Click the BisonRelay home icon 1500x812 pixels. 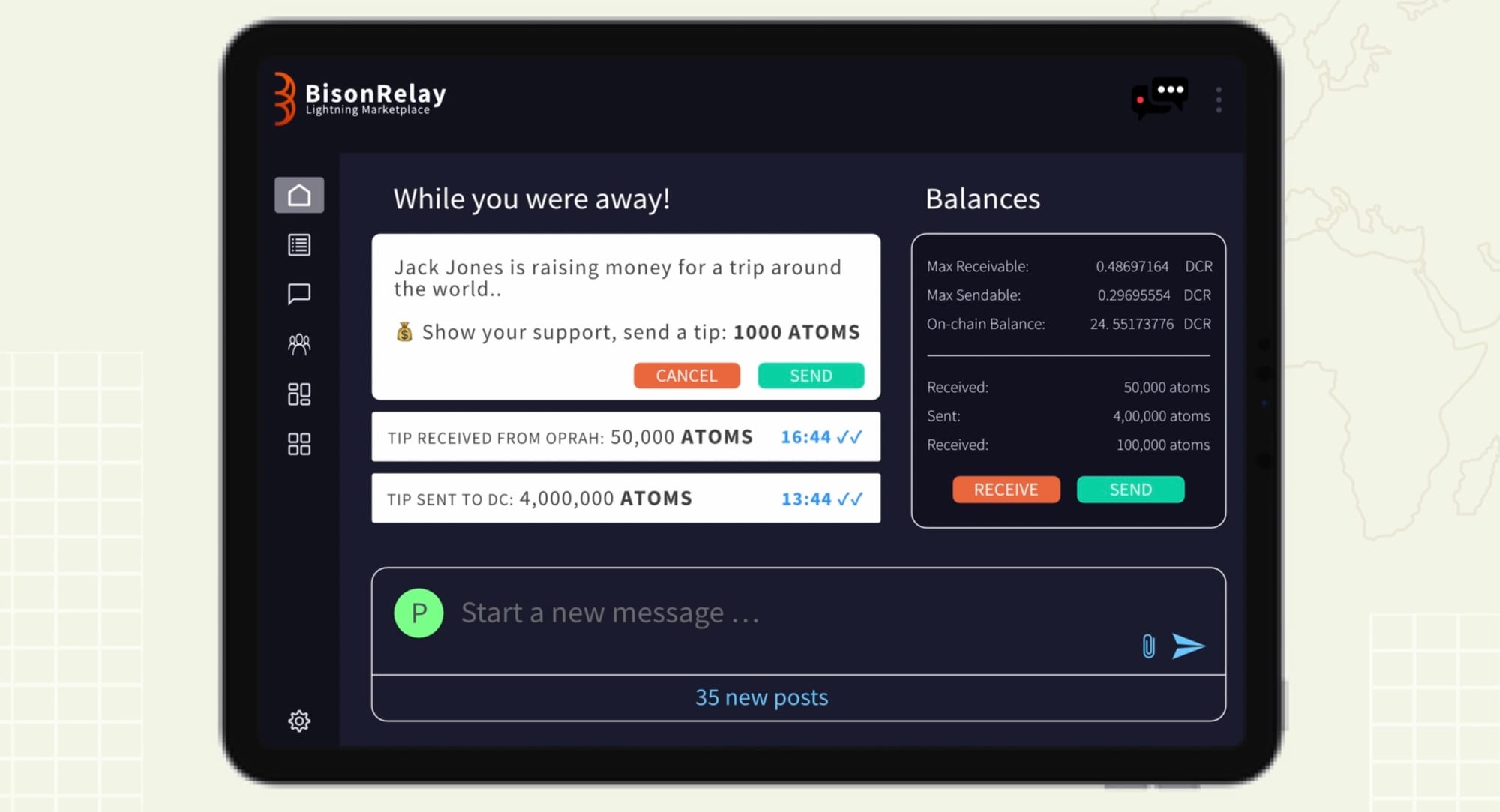coord(300,195)
